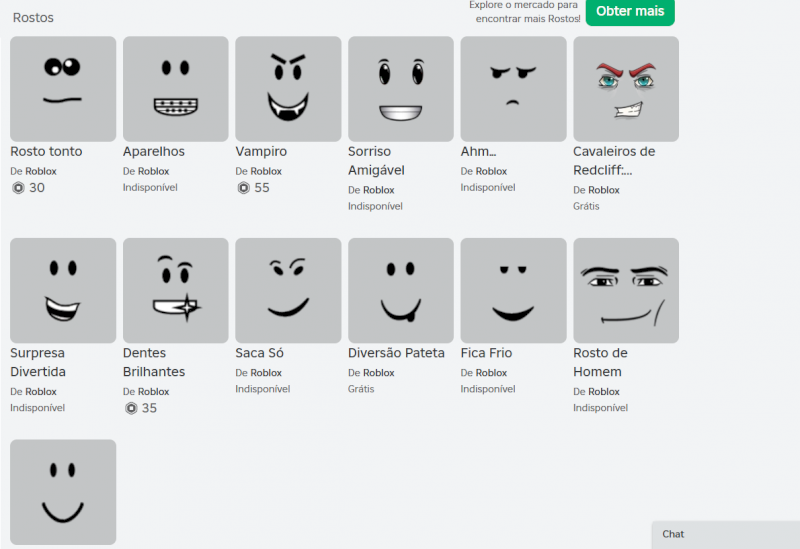Click the Robux icon beside price 35
The width and height of the screenshot is (800, 549).
[131, 409]
